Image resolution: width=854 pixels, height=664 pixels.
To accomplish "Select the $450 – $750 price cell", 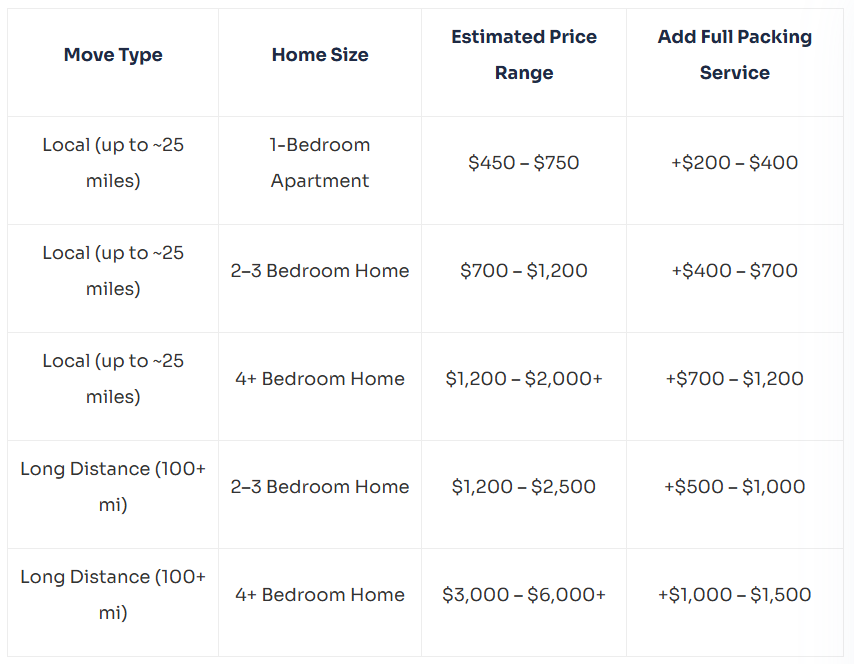I will pyautogui.click(x=523, y=163).
